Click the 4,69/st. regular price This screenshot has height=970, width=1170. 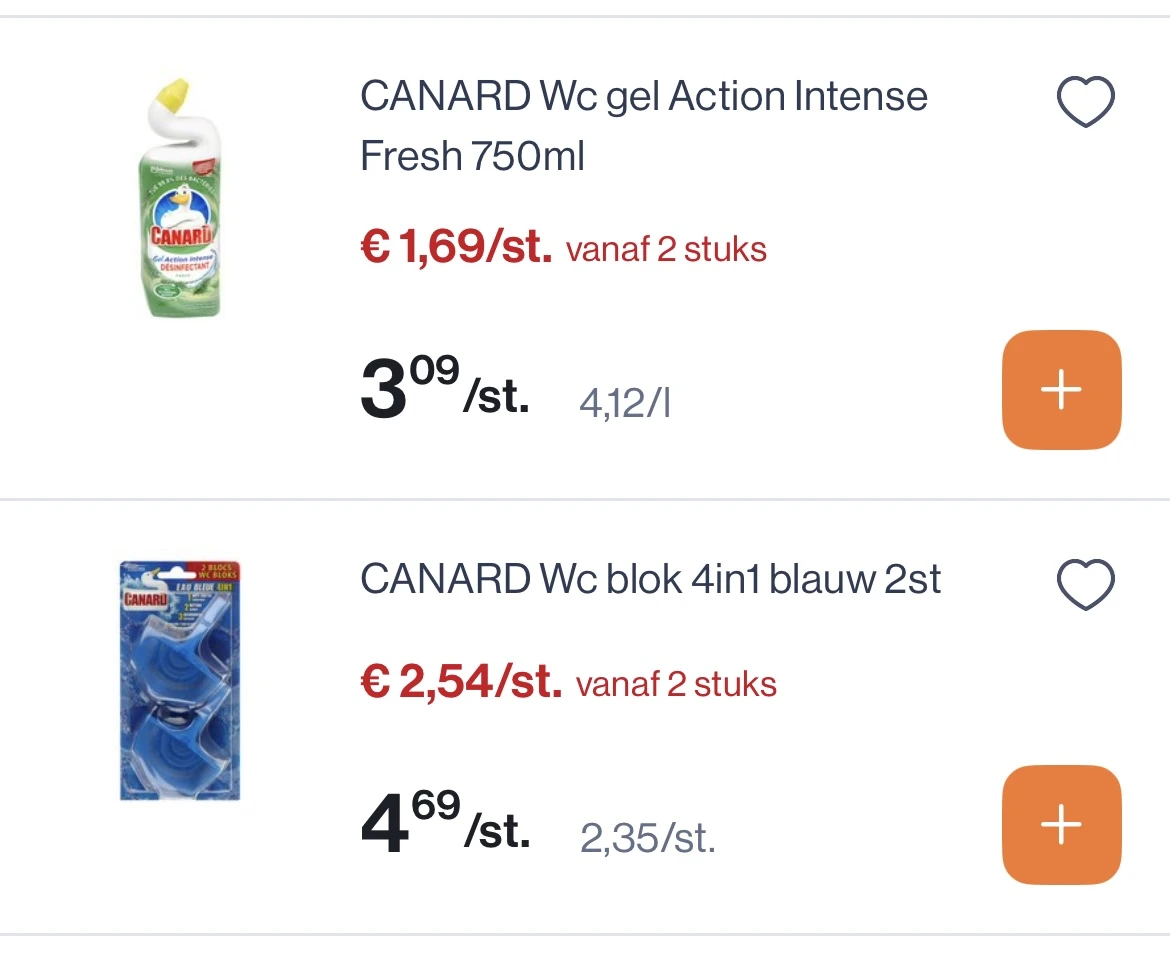444,826
